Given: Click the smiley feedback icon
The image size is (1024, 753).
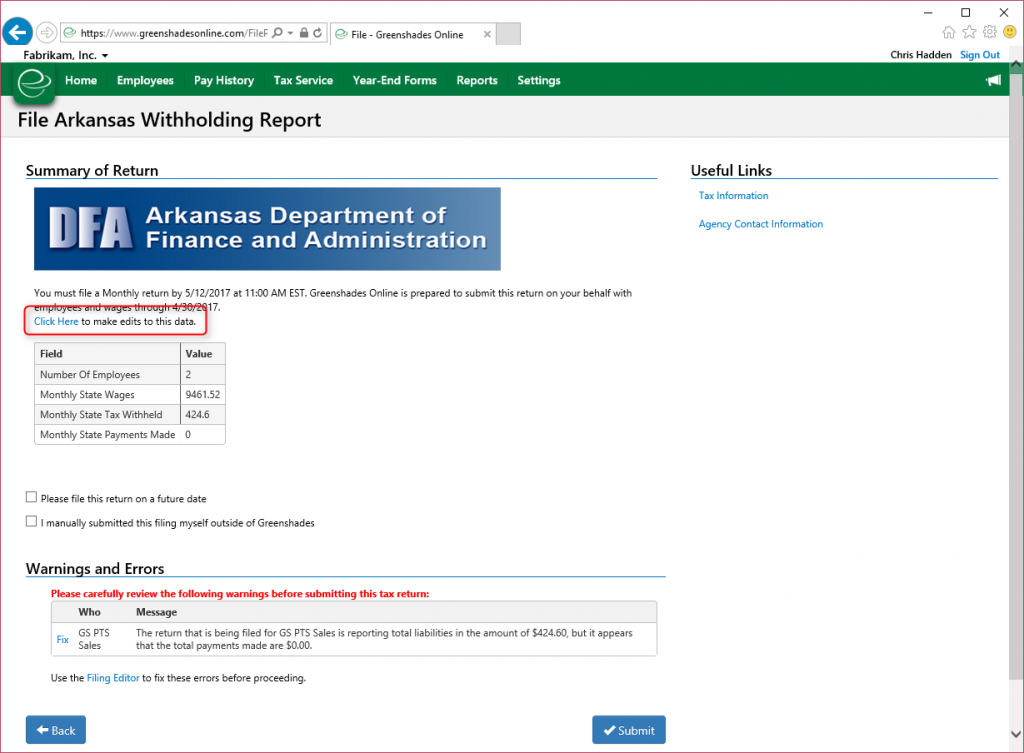Looking at the screenshot, I should [1010, 32].
